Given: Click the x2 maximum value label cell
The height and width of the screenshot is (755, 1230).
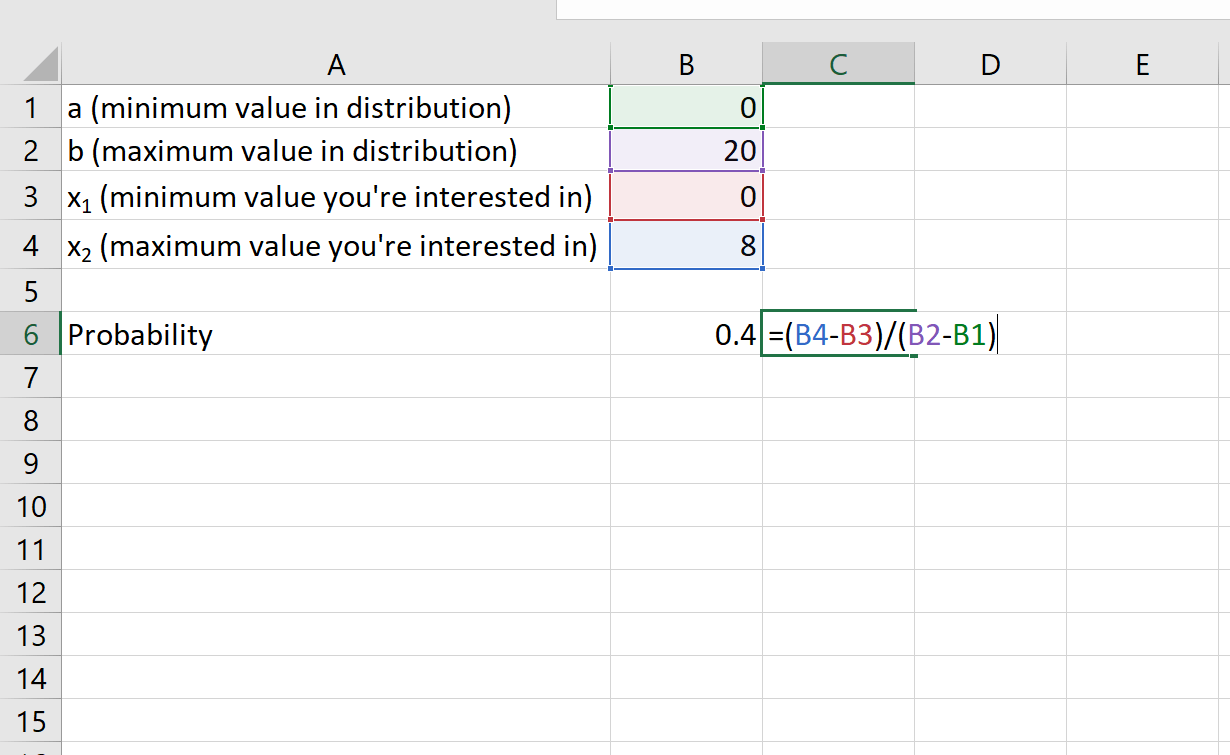Looking at the screenshot, I should pos(336,245).
